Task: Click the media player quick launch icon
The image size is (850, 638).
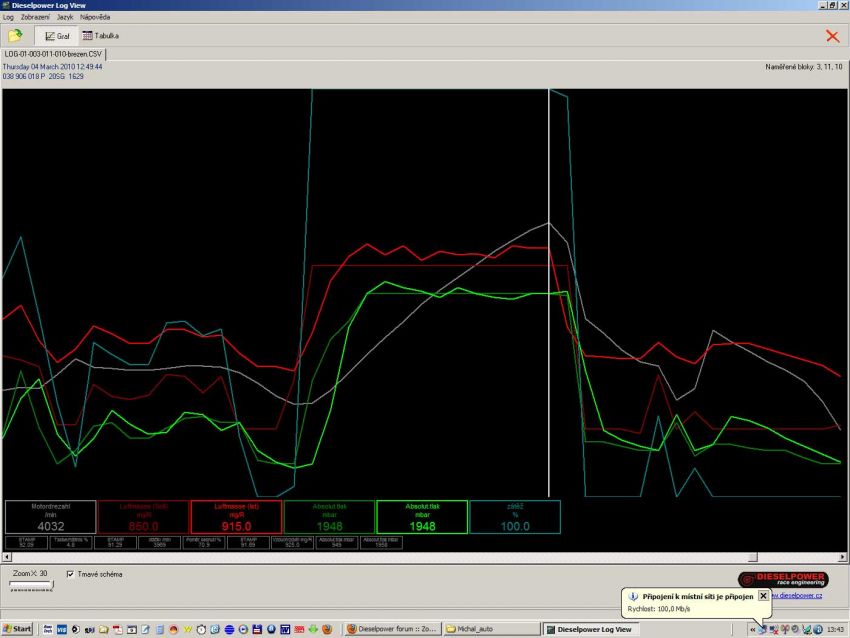Action: point(243,629)
